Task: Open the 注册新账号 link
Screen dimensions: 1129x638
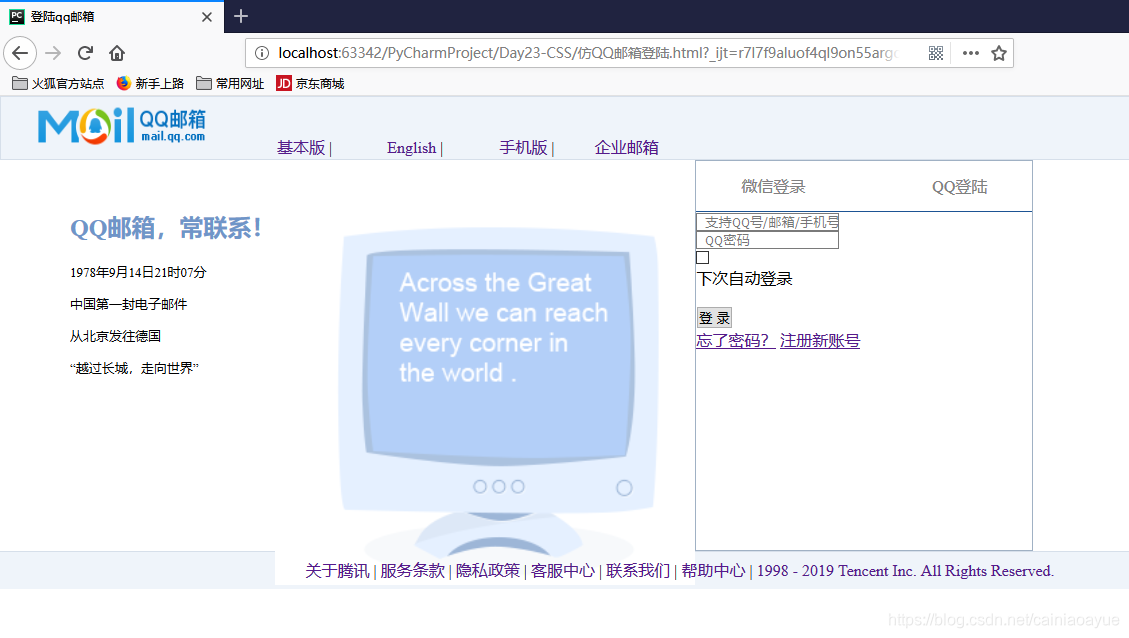Action: point(820,341)
